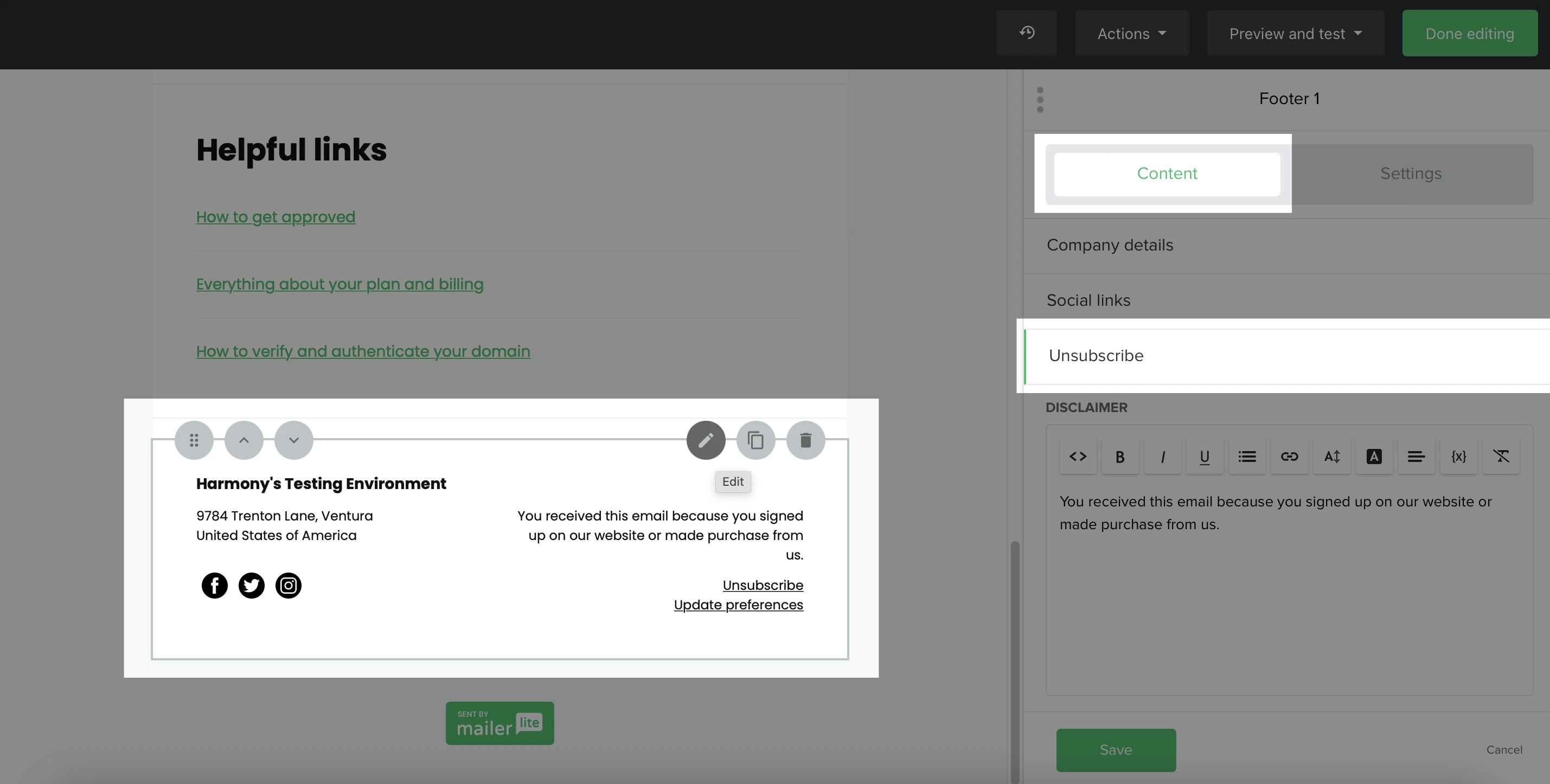Open the Preview and test dropdown
The image size is (1550, 784).
point(1295,33)
